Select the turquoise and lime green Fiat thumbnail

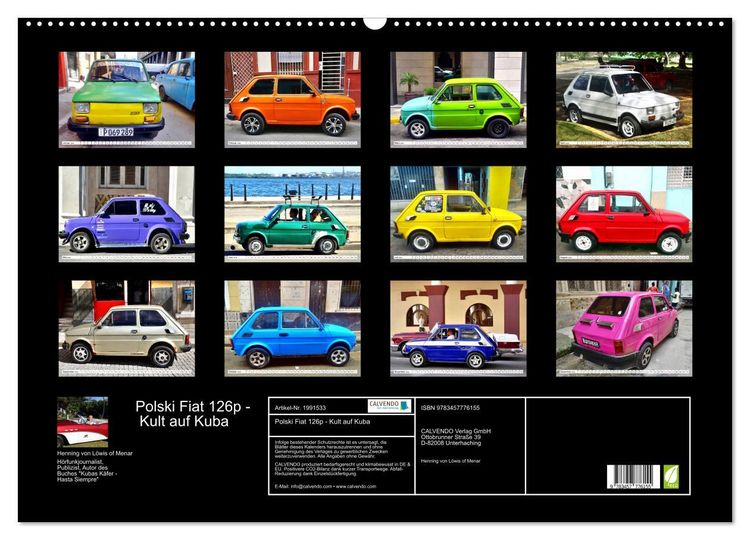[458, 99]
